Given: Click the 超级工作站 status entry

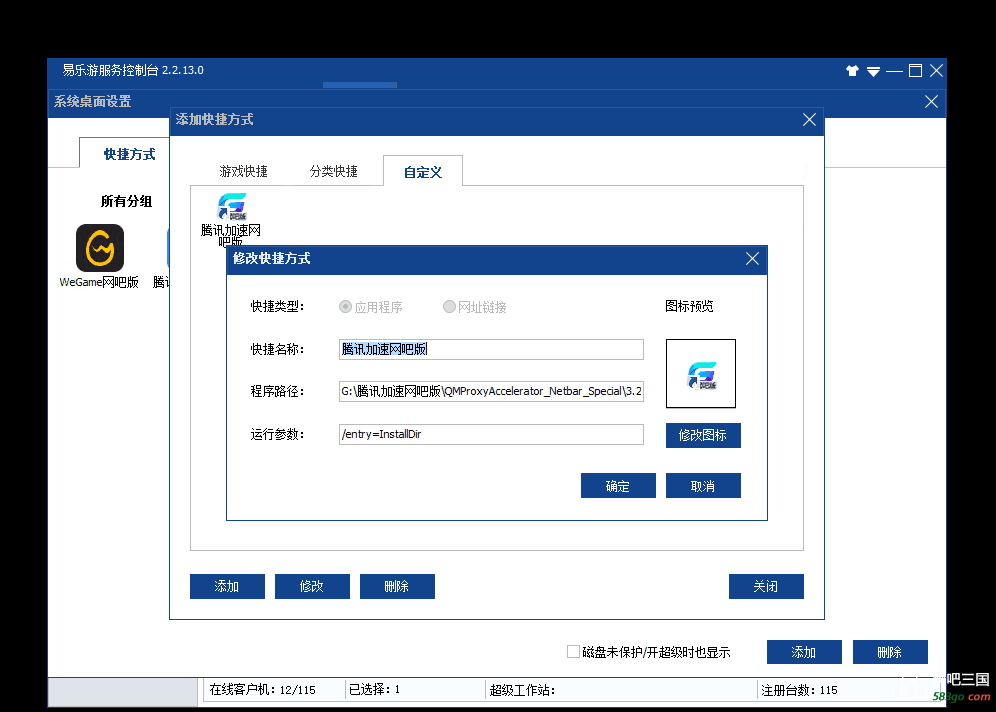Looking at the screenshot, I should 522,690.
